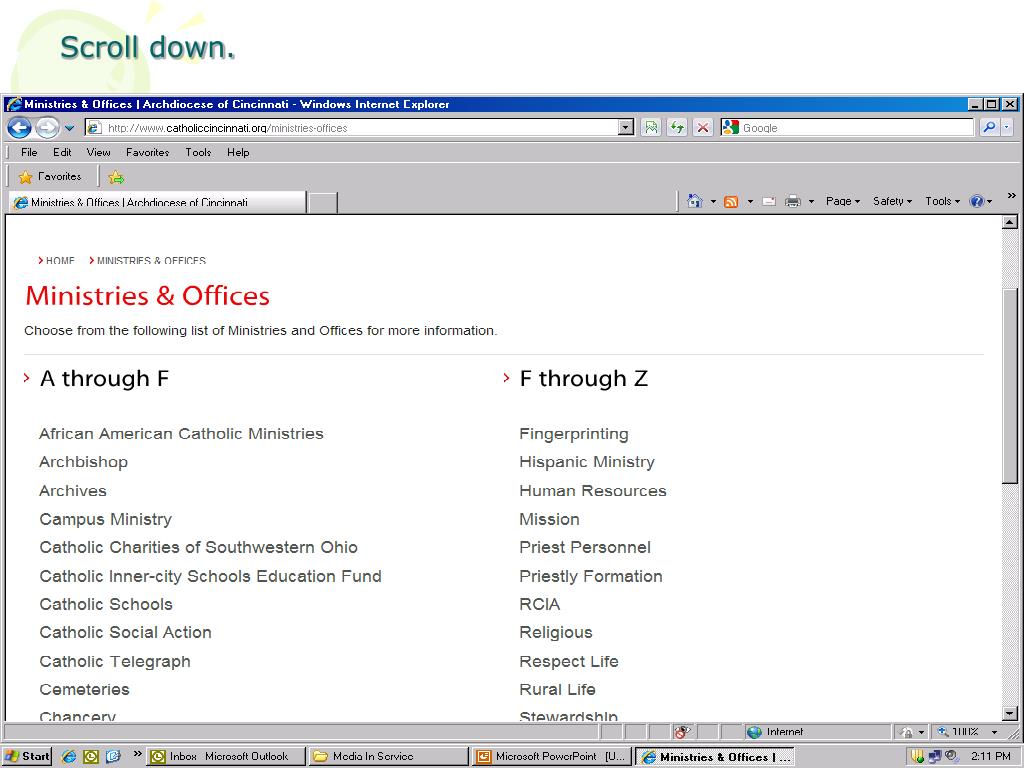
Task: Switch to Inbox - Microsoft Outlook taskbar button
Action: click(225, 756)
